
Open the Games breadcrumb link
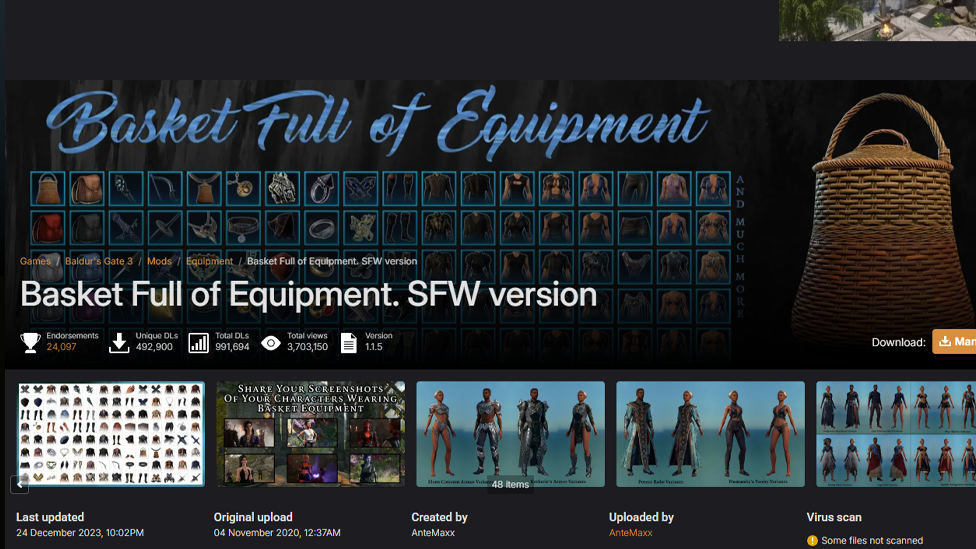pyautogui.click(x=35, y=261)
